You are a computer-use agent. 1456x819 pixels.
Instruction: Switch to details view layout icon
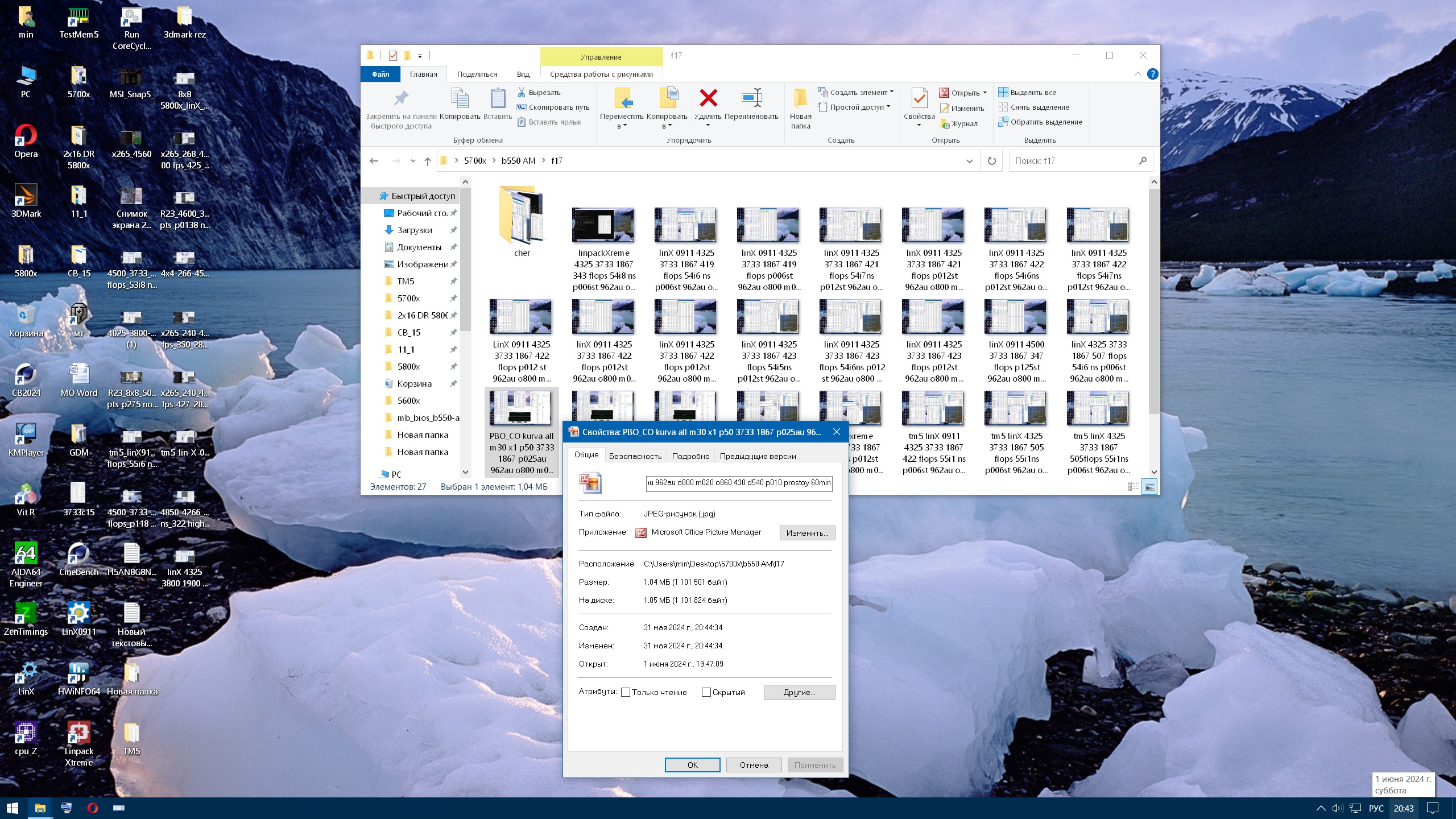pos(1133,486)
